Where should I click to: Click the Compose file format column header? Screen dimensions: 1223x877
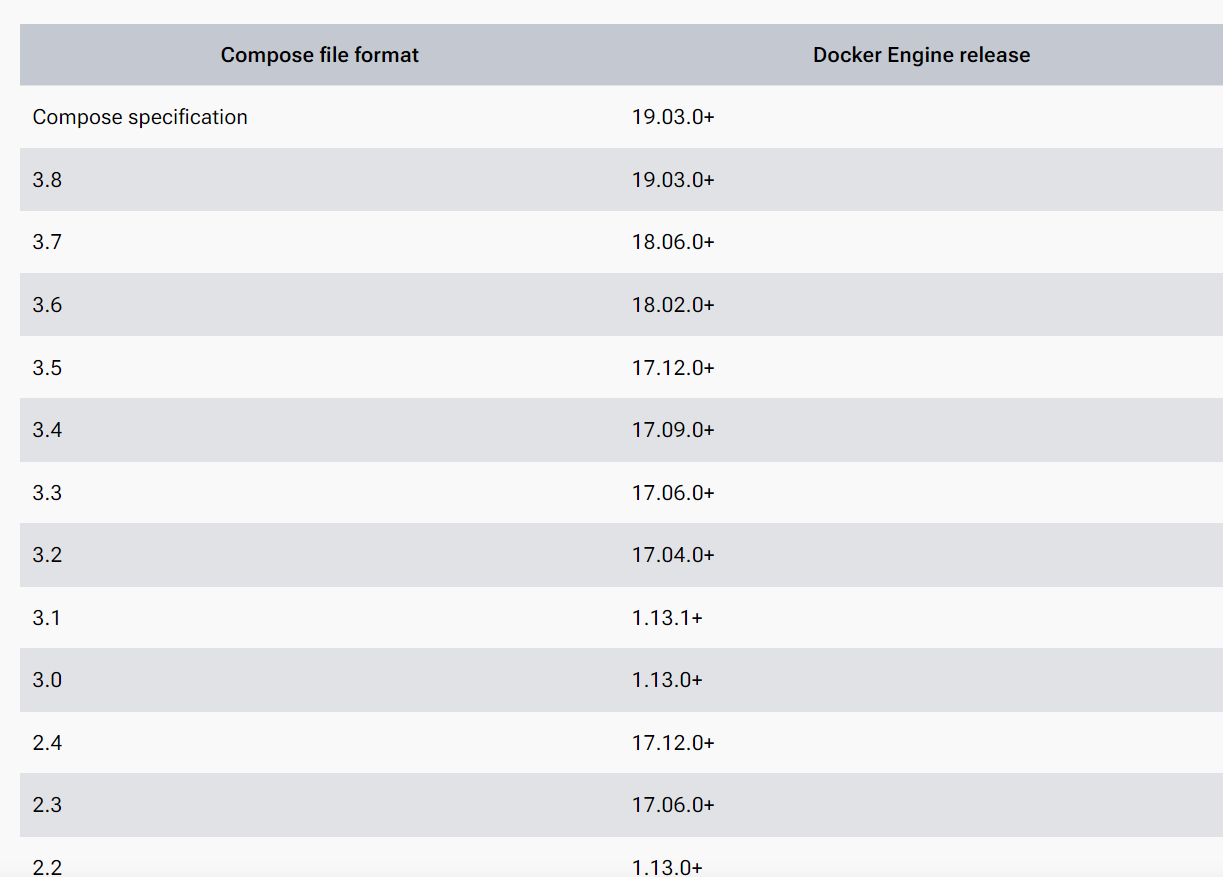coord(320,55)
